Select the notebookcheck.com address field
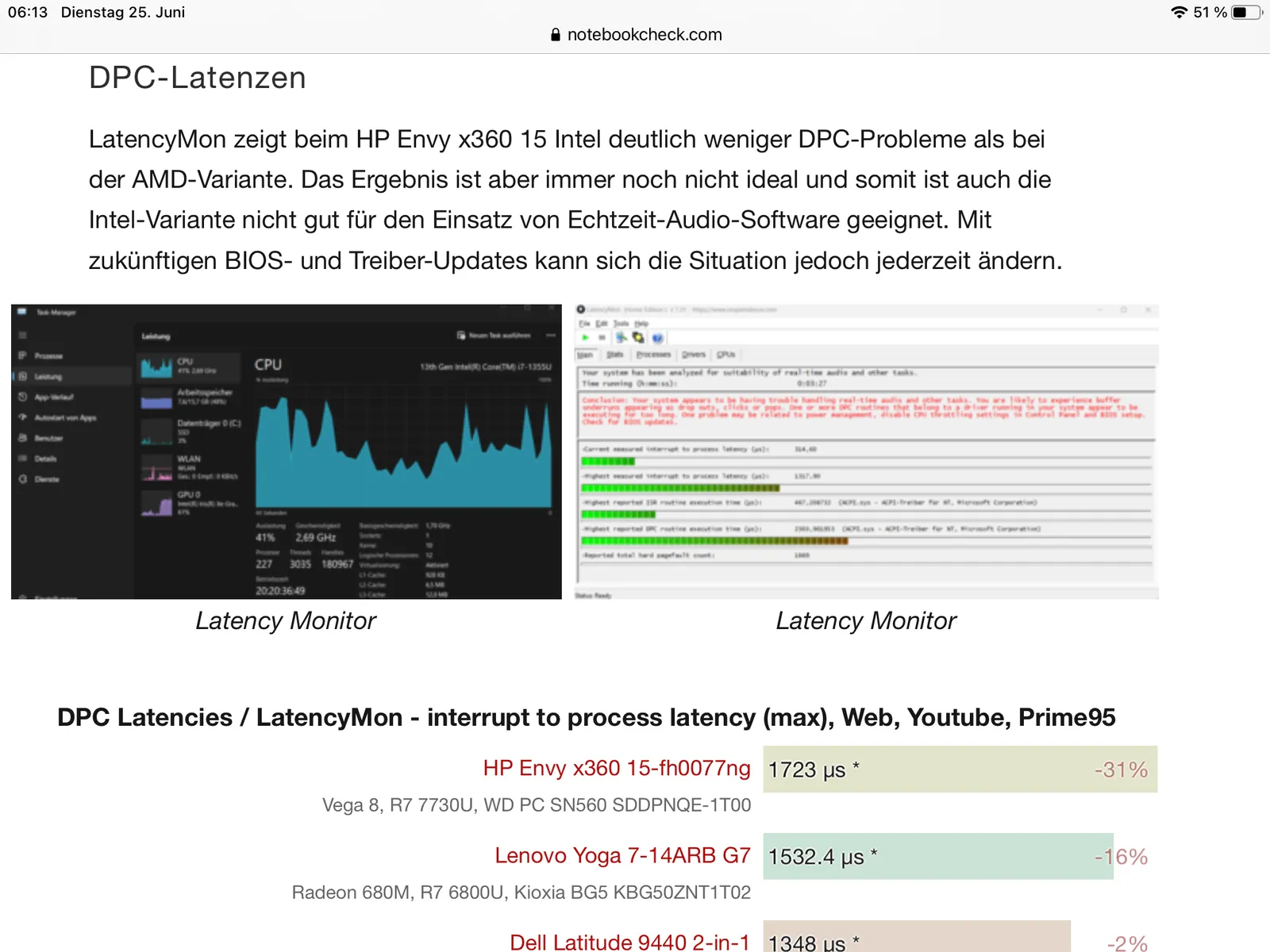Image resolution: width=1270 pixels, height=952 pixels. (x=637, y=35)
